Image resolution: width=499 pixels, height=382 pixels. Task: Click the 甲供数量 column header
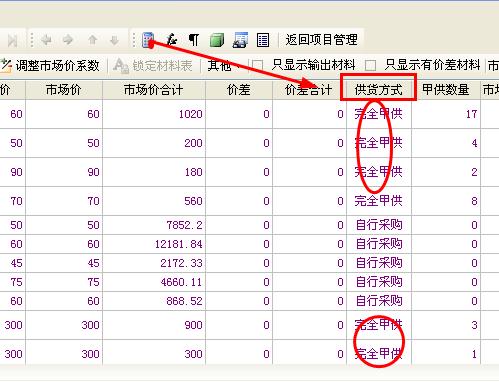pos(446,90)
